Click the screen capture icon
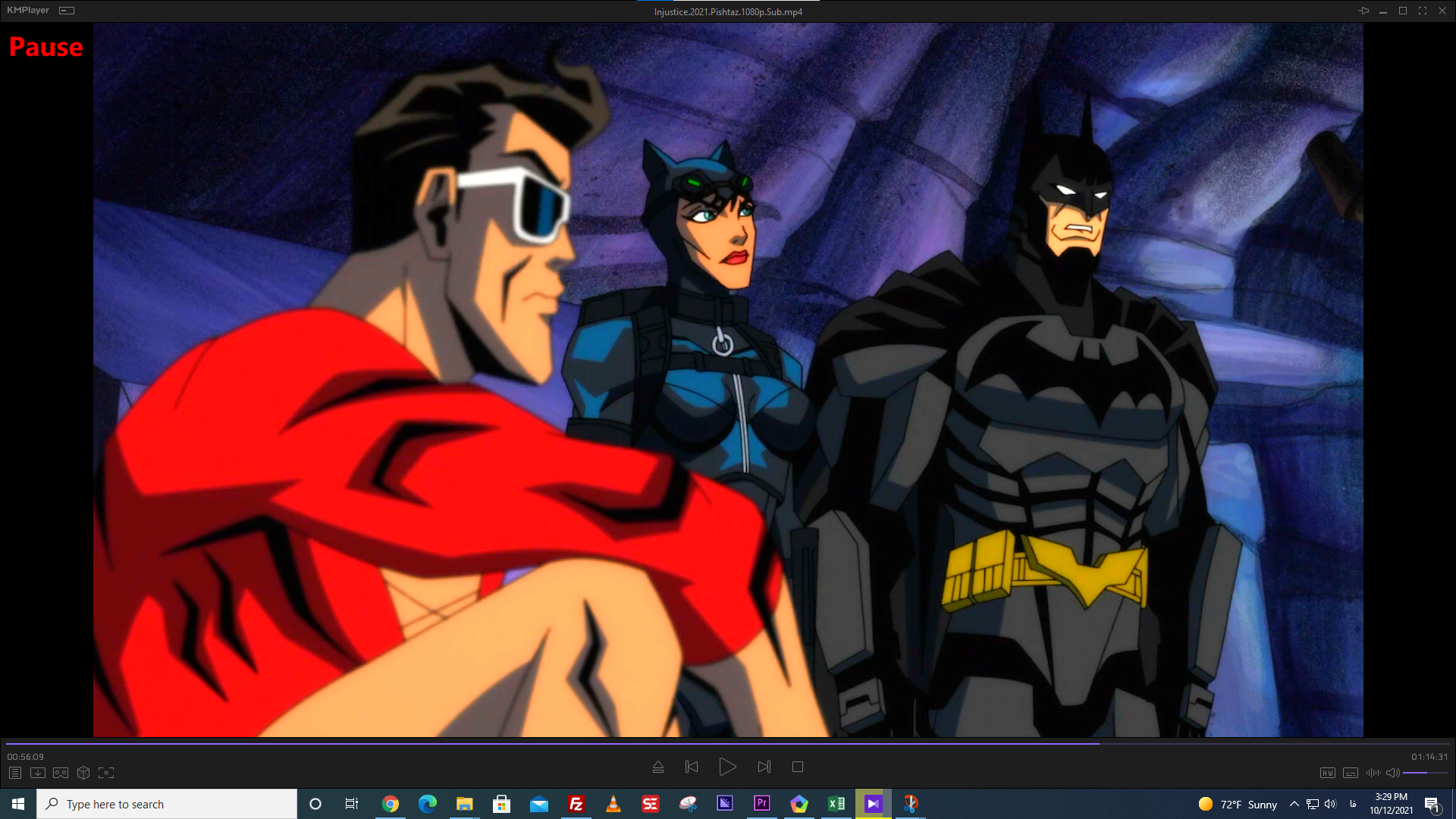 click(106, 773)
